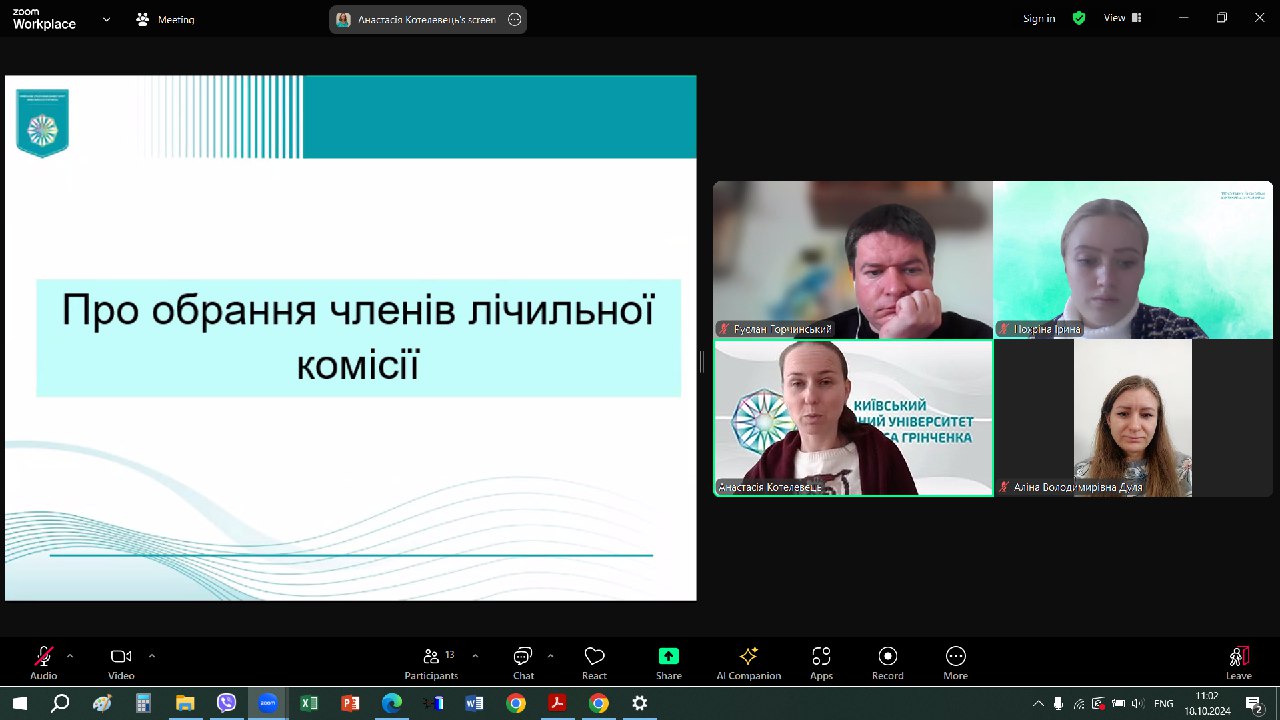Screen dimensions: 1280x720
Task: Click the Sign in link
Action: pos(1037,18)
